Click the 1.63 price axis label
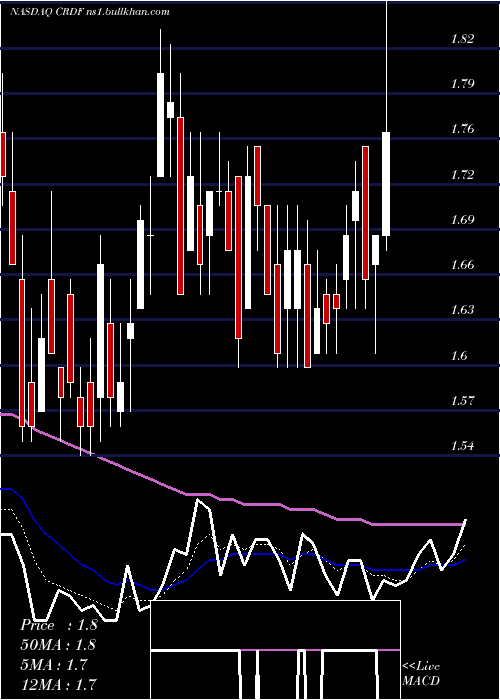500x700 pixels. pos(462,310)
